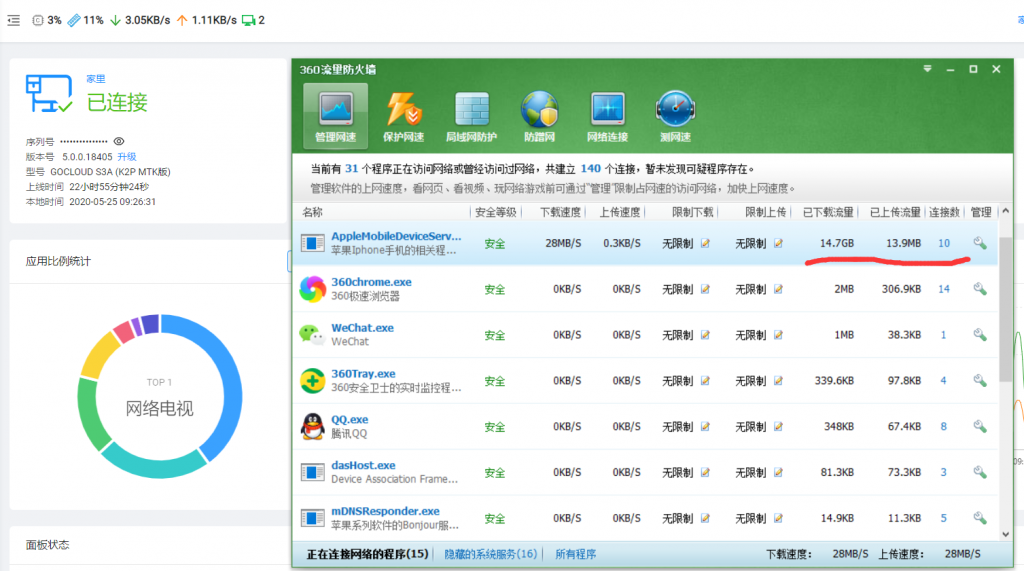Click process list scrollbar down arrow
This screenshot has height=571, width=1024.
(1006, 534)
